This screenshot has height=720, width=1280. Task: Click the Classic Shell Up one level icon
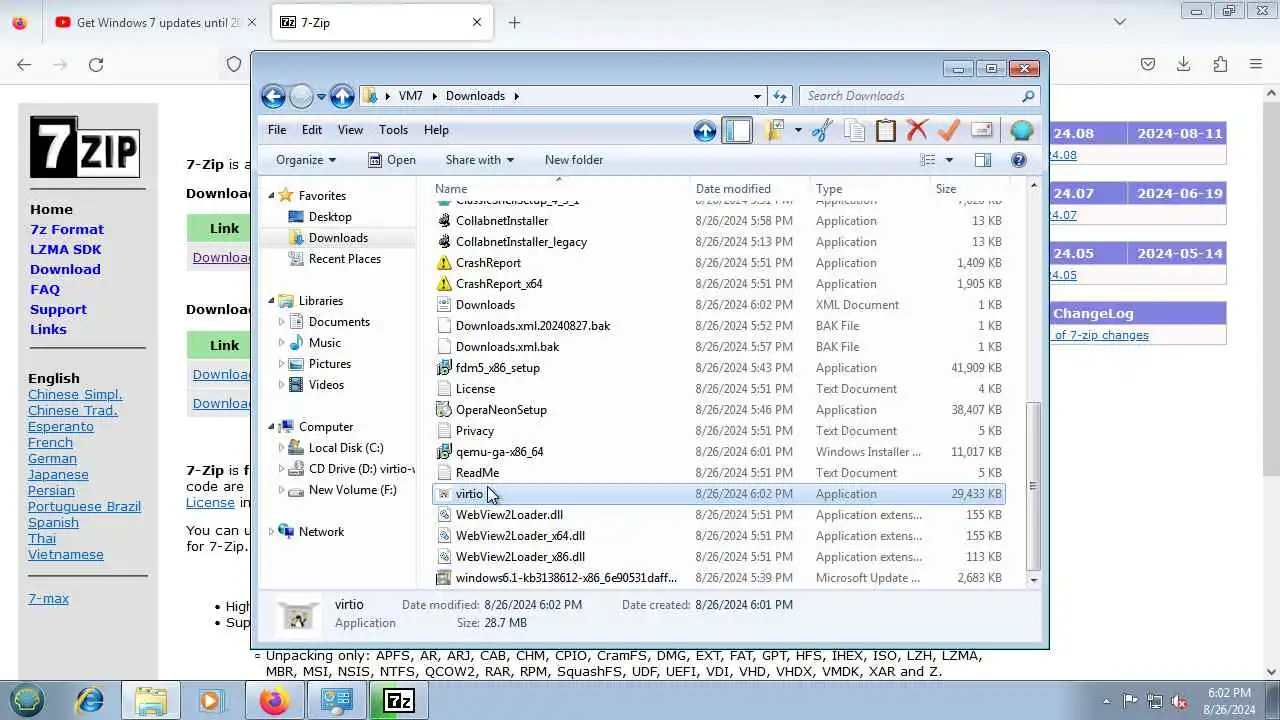pos(705,130)
